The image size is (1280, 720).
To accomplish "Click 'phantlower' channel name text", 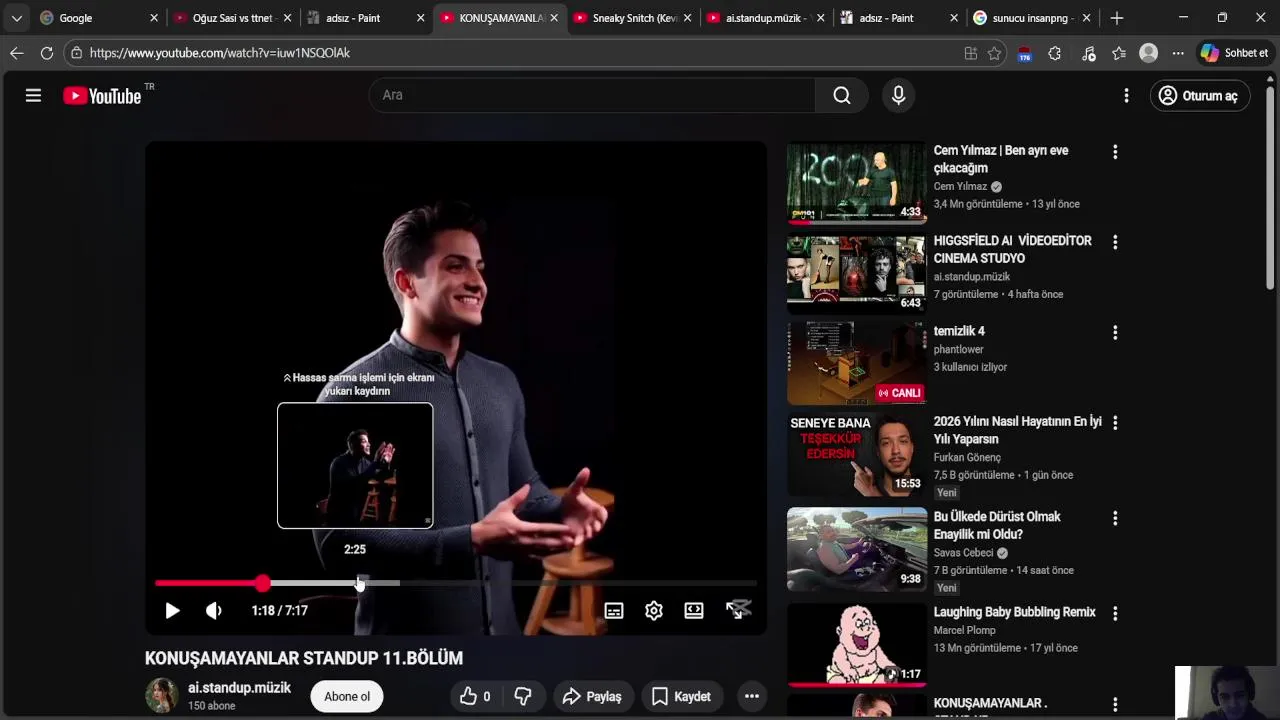I will tap(959, 349).
